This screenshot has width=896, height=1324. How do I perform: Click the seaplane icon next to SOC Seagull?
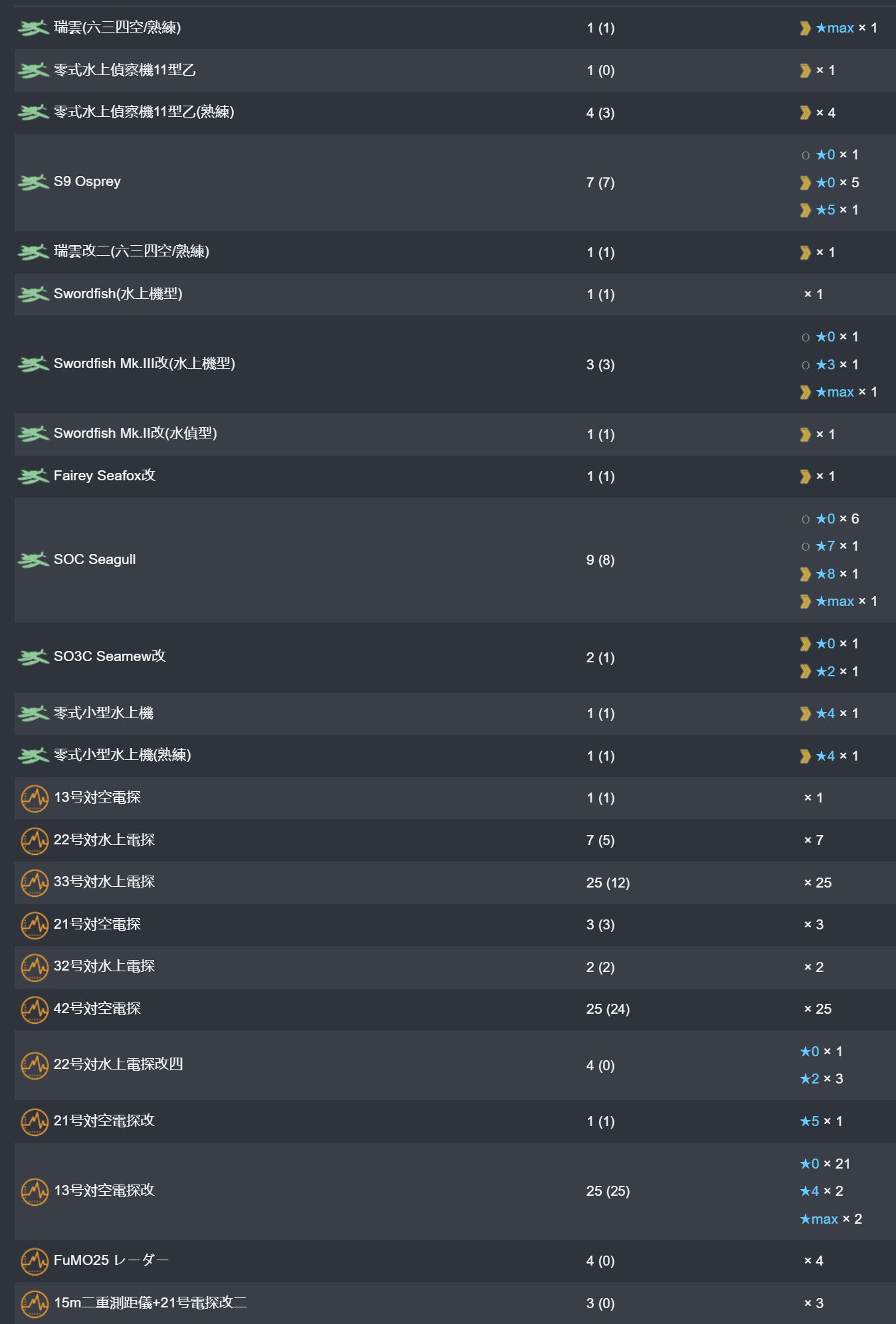(33, 560)
